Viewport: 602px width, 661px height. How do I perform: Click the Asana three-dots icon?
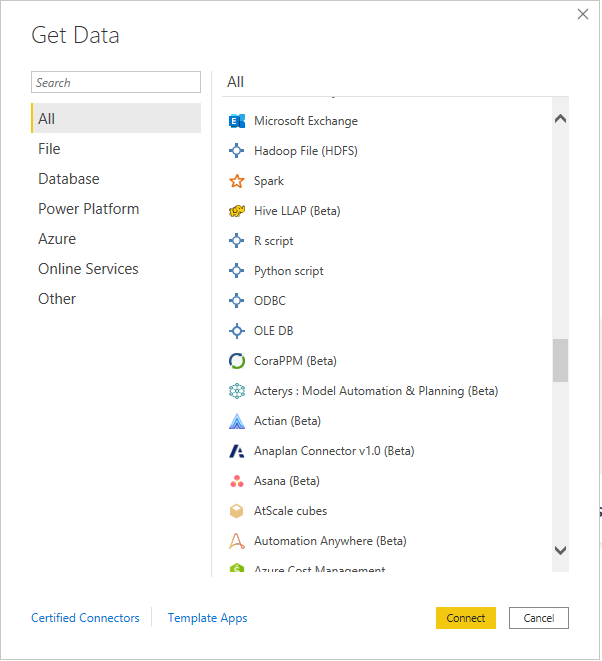coord(236,481)
